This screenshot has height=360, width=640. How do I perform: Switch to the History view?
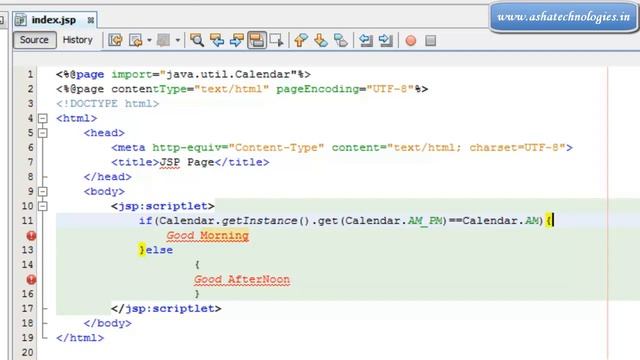pos(78,40)
